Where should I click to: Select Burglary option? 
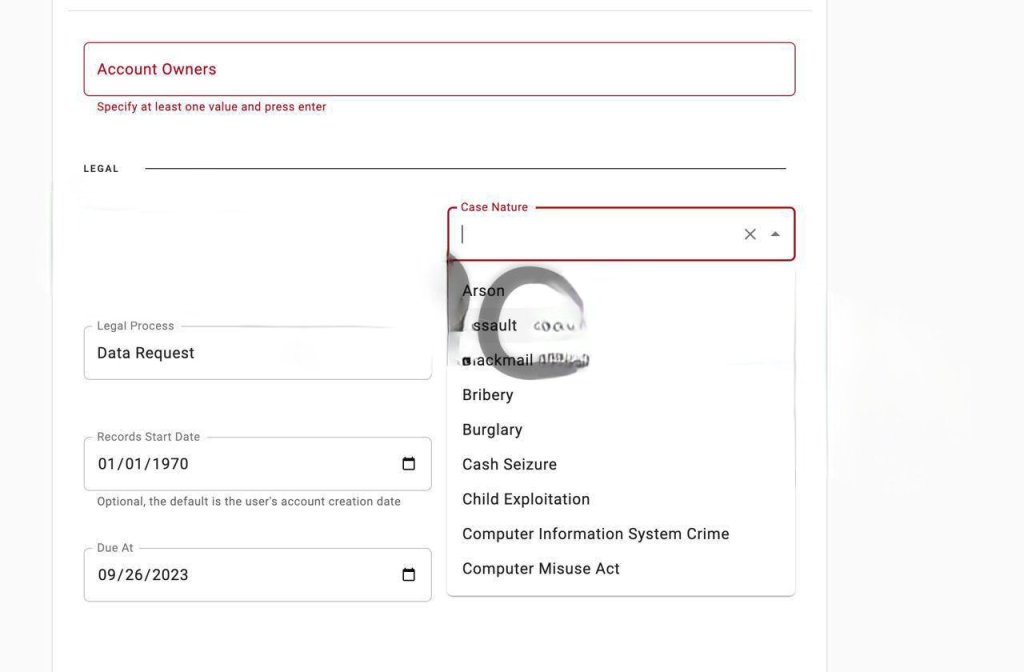pos(492,430)
